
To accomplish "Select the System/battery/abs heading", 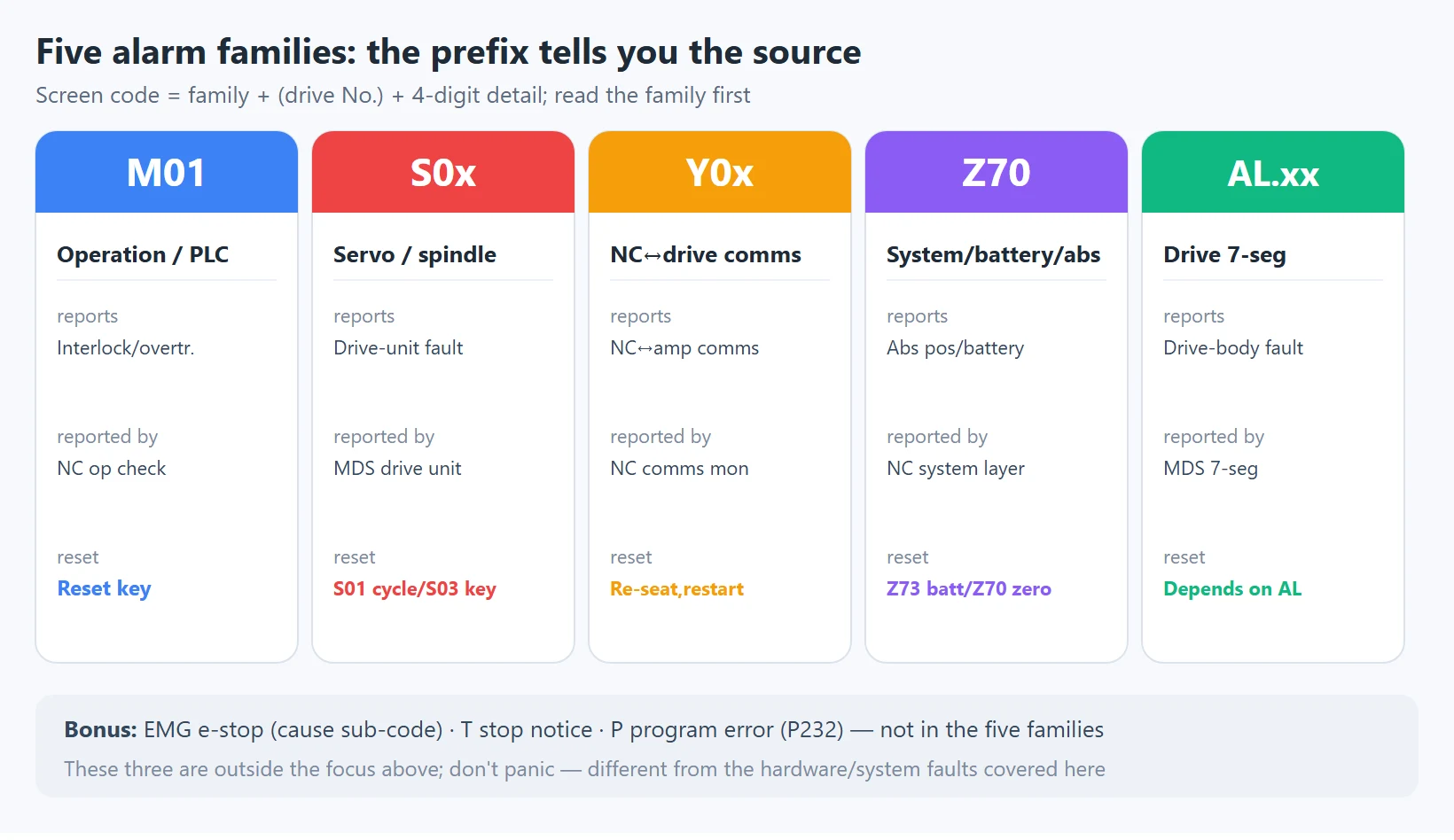I will [994, 255].
